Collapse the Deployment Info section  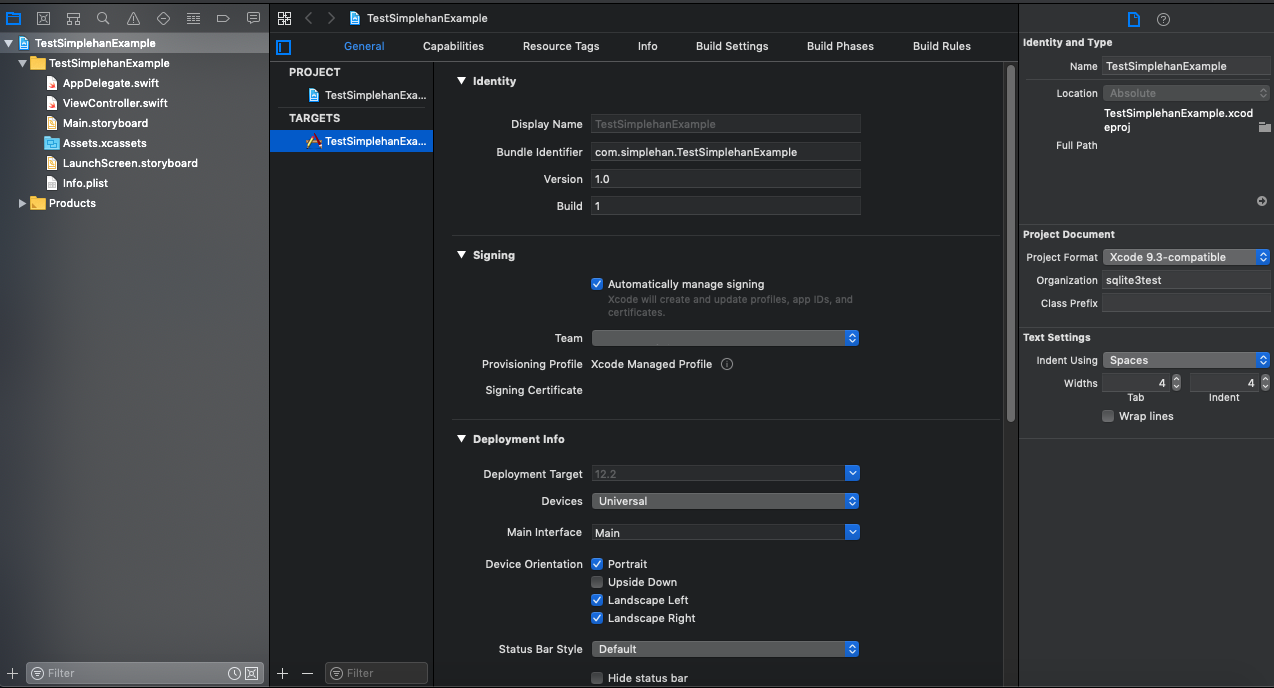(461, 439)
